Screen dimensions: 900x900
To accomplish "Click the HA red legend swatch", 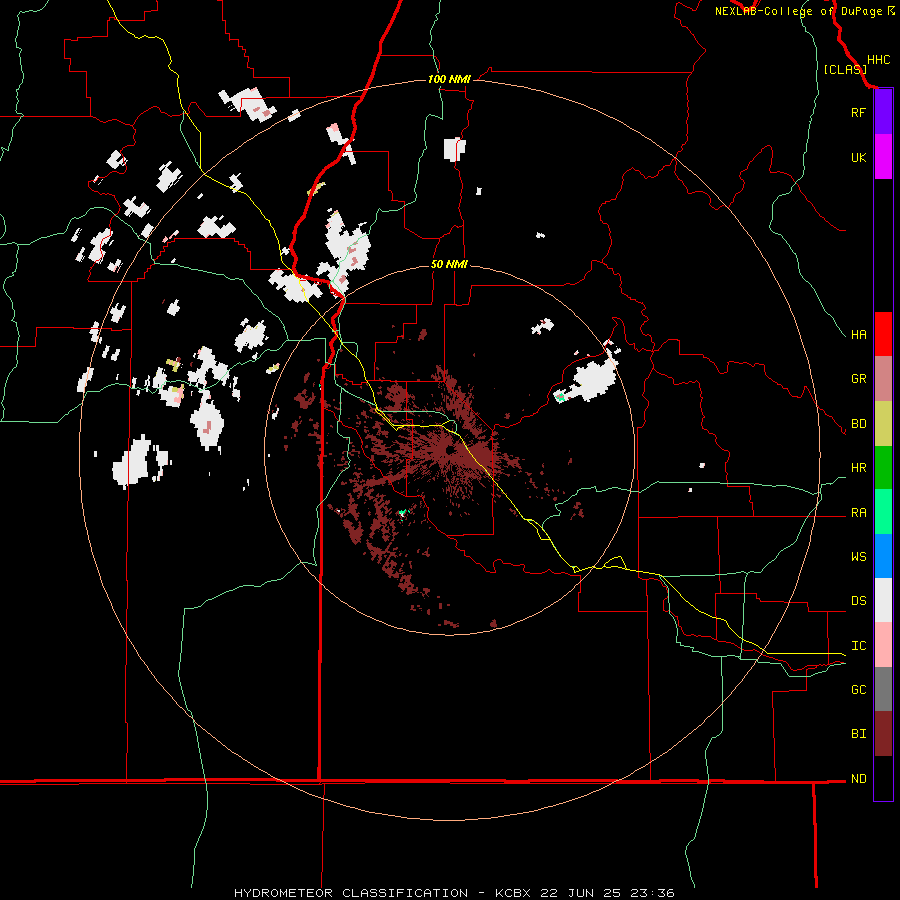I will (883, 334).
